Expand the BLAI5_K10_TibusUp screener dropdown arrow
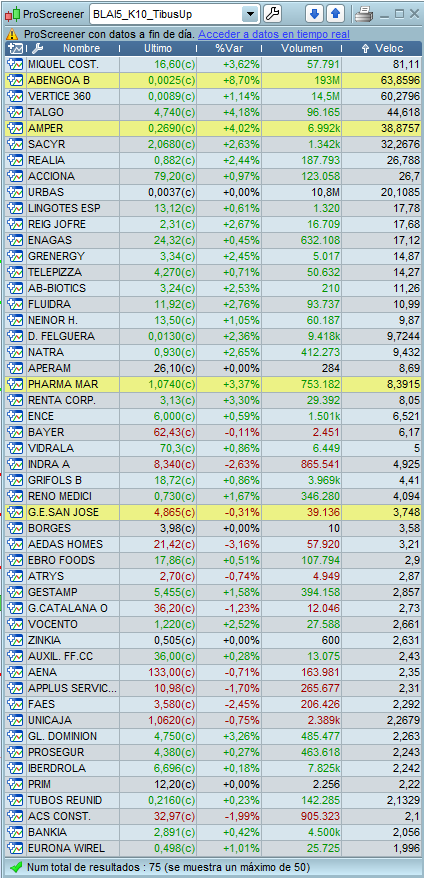This screenshot has height=878, width=424. coord(250,13)
